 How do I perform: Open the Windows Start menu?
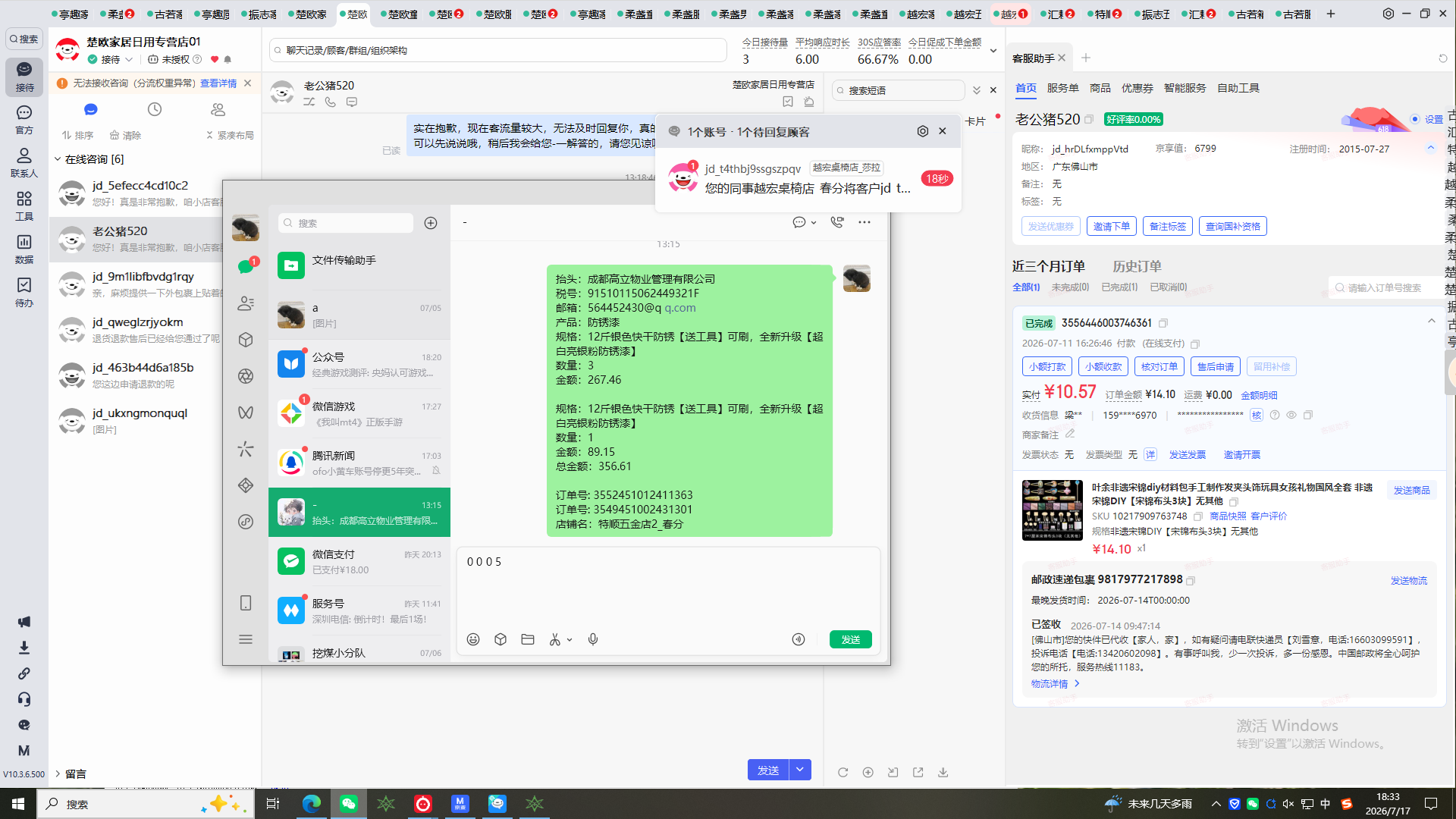click(18, 804)
